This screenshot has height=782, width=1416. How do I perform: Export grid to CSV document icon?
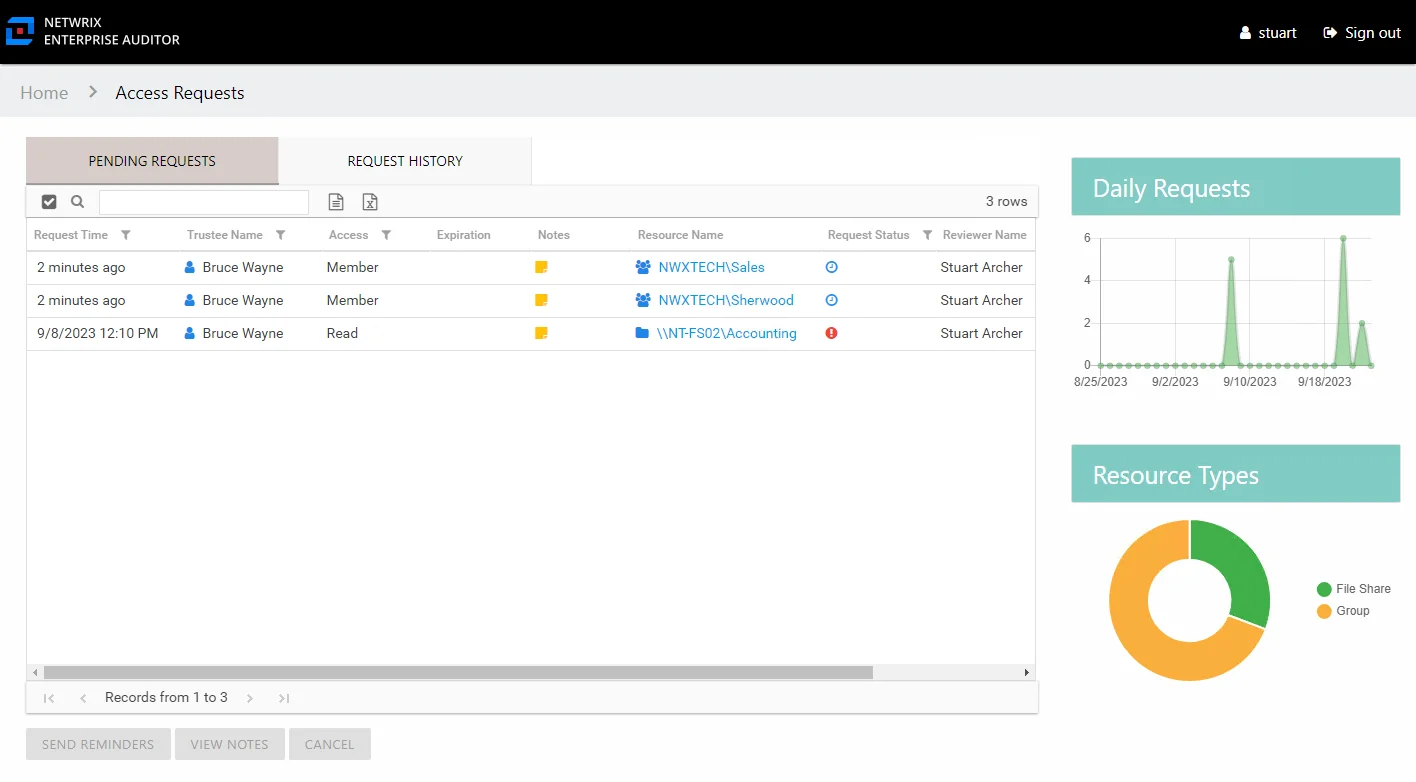pos(337,202)
